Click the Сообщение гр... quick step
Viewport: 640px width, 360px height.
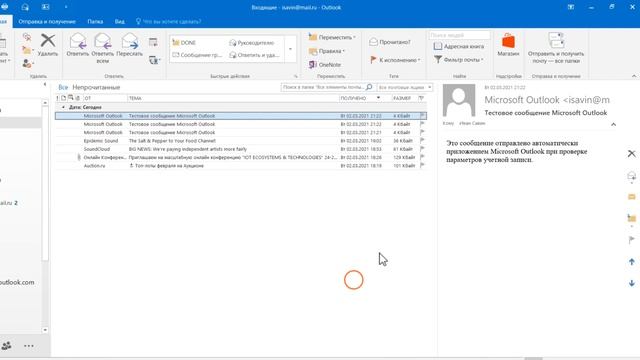197,55
